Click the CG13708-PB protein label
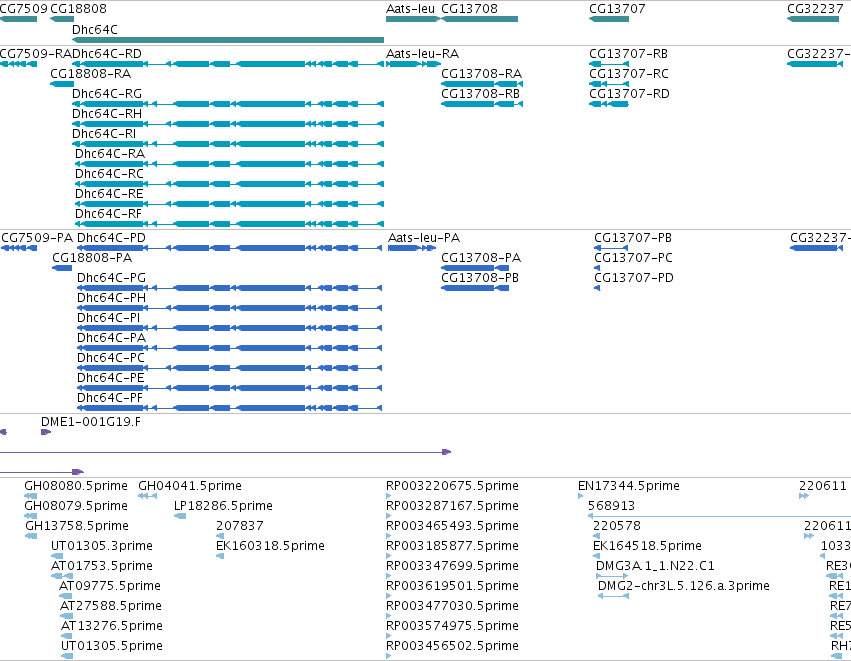The height and width of the screenshot is (661, 851). [x=480, y=278]
